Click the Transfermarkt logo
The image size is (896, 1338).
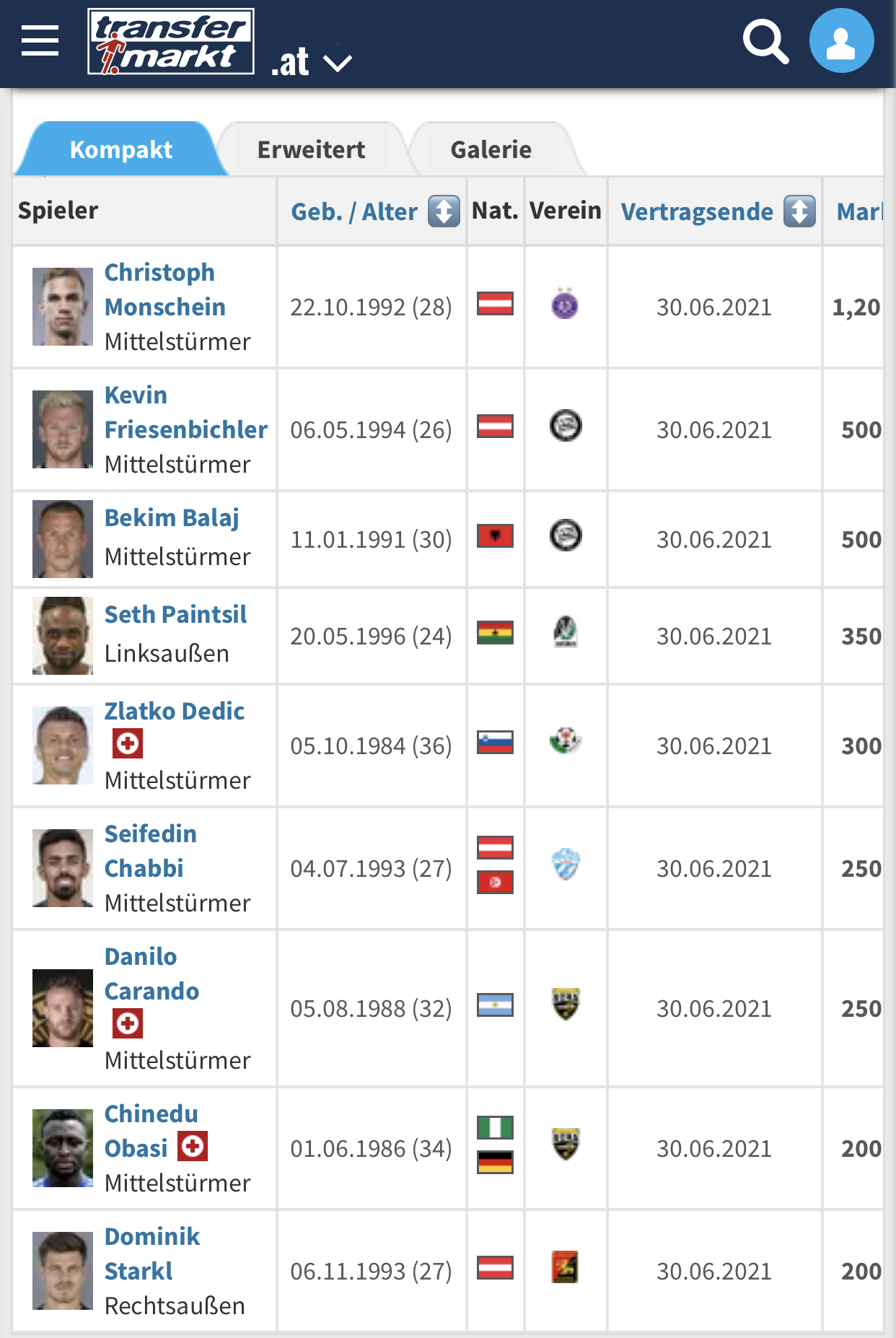coord(171,41)
